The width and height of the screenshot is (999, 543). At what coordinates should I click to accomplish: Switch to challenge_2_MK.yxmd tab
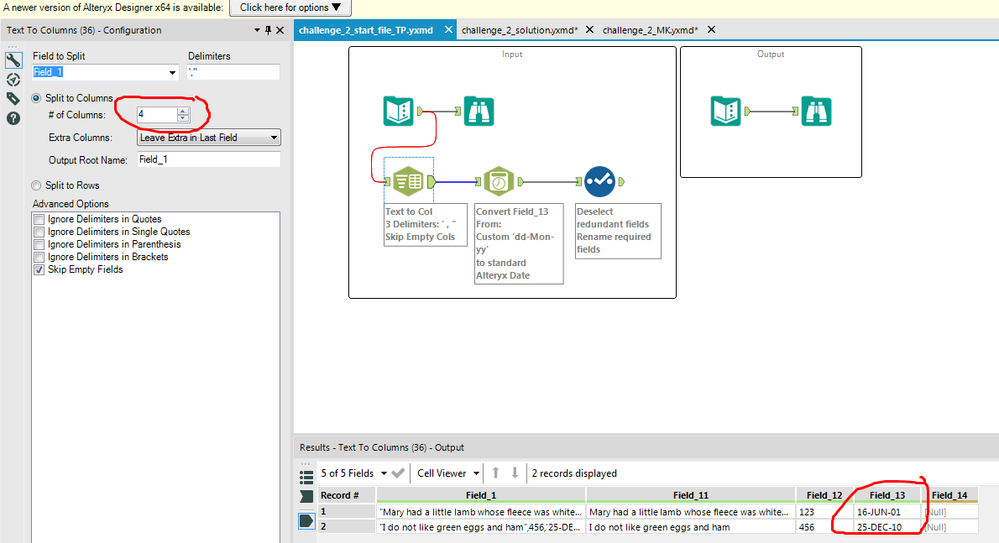point(650,30)
